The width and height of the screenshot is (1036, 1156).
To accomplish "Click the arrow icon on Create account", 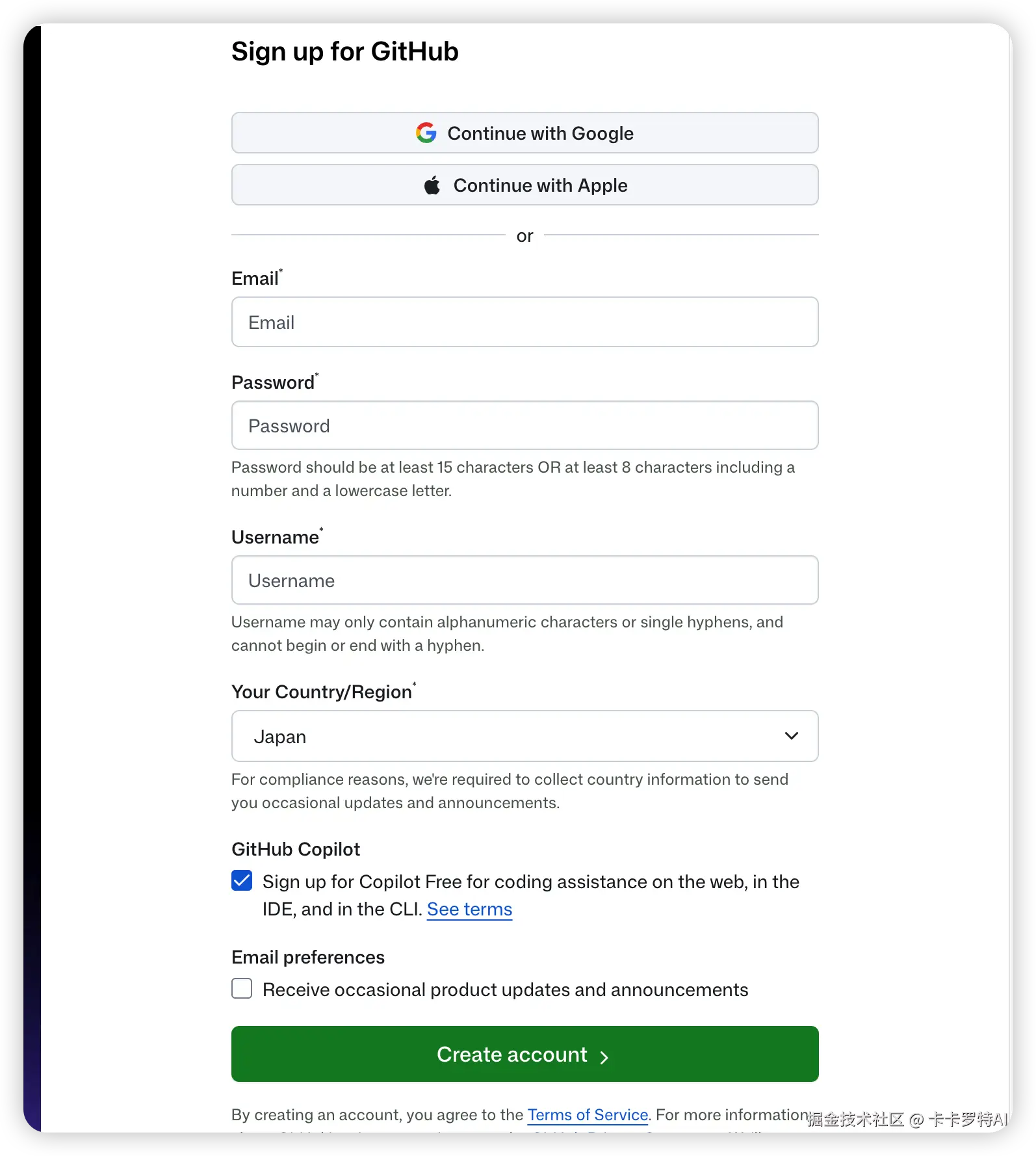I will coord(604,1057).
